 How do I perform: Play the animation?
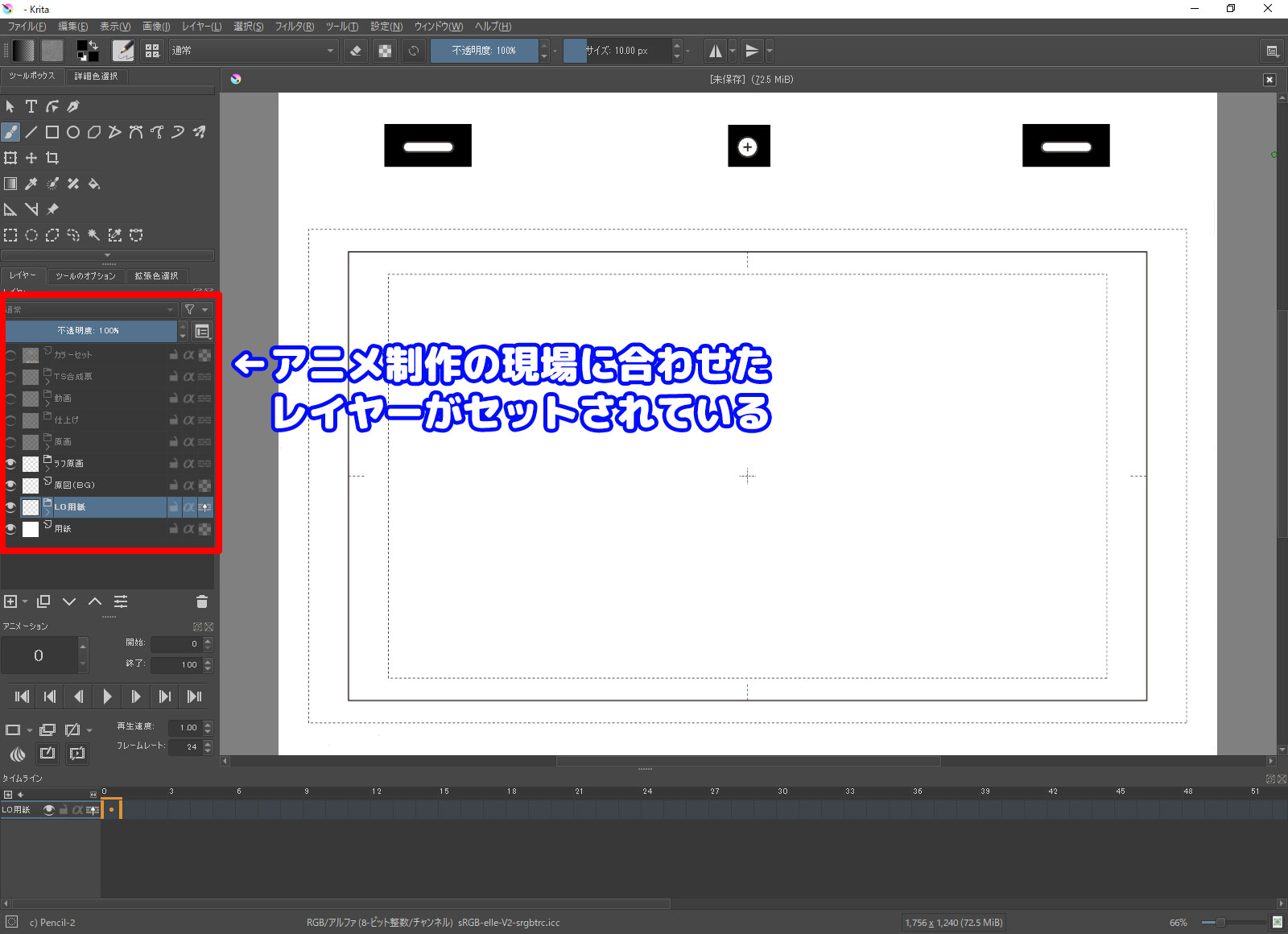tap(107, 696)
